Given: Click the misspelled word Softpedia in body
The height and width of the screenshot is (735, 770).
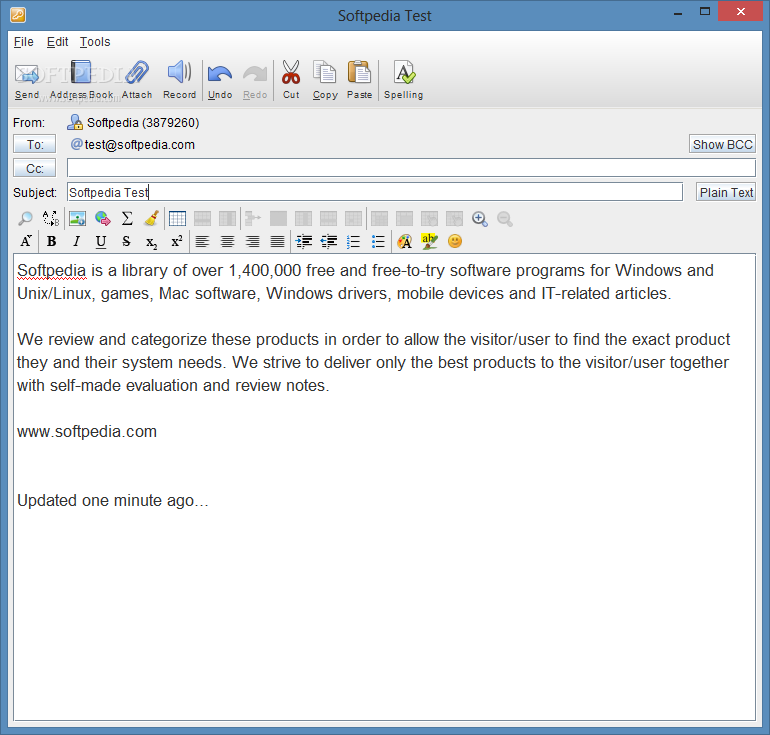Looking at the screenshot, I should (x=52, y=271).
